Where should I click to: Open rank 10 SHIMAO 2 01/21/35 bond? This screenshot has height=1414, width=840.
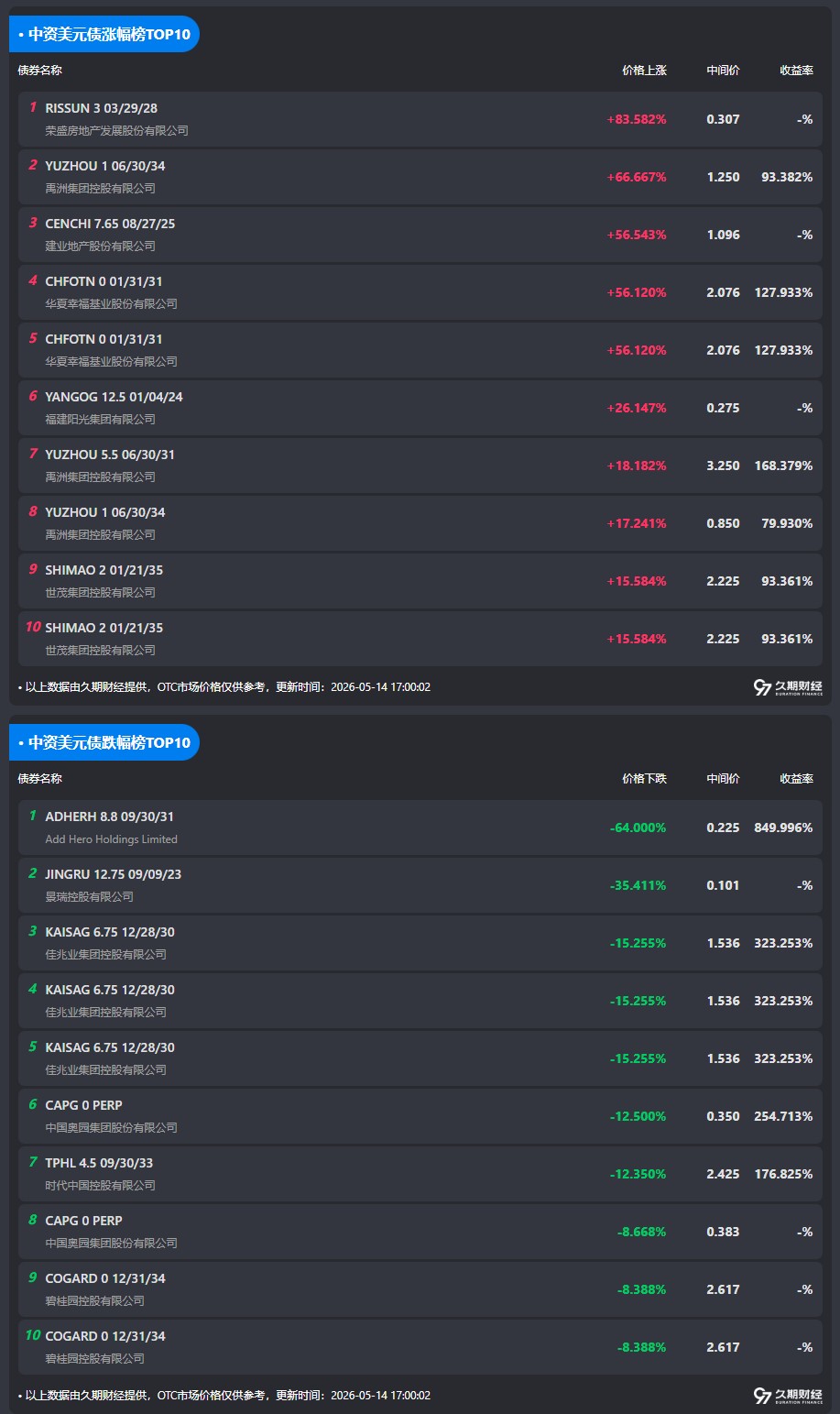coord(420,639)
